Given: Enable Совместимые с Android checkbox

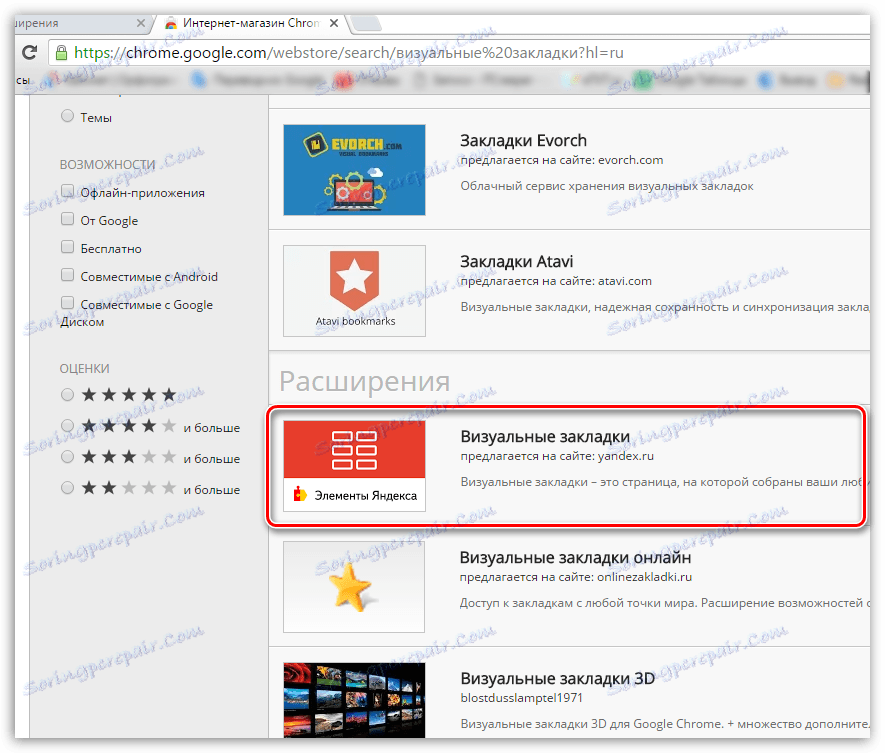Looking at the screenshot, I should pos(67,275).
